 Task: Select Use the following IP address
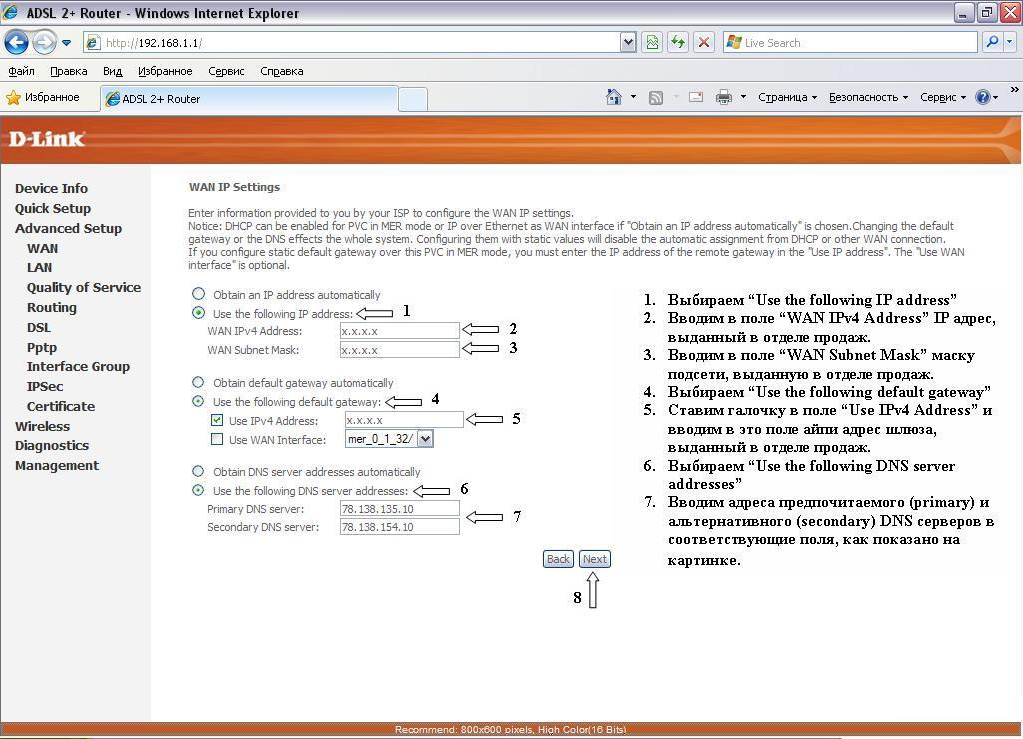point(198,313)
